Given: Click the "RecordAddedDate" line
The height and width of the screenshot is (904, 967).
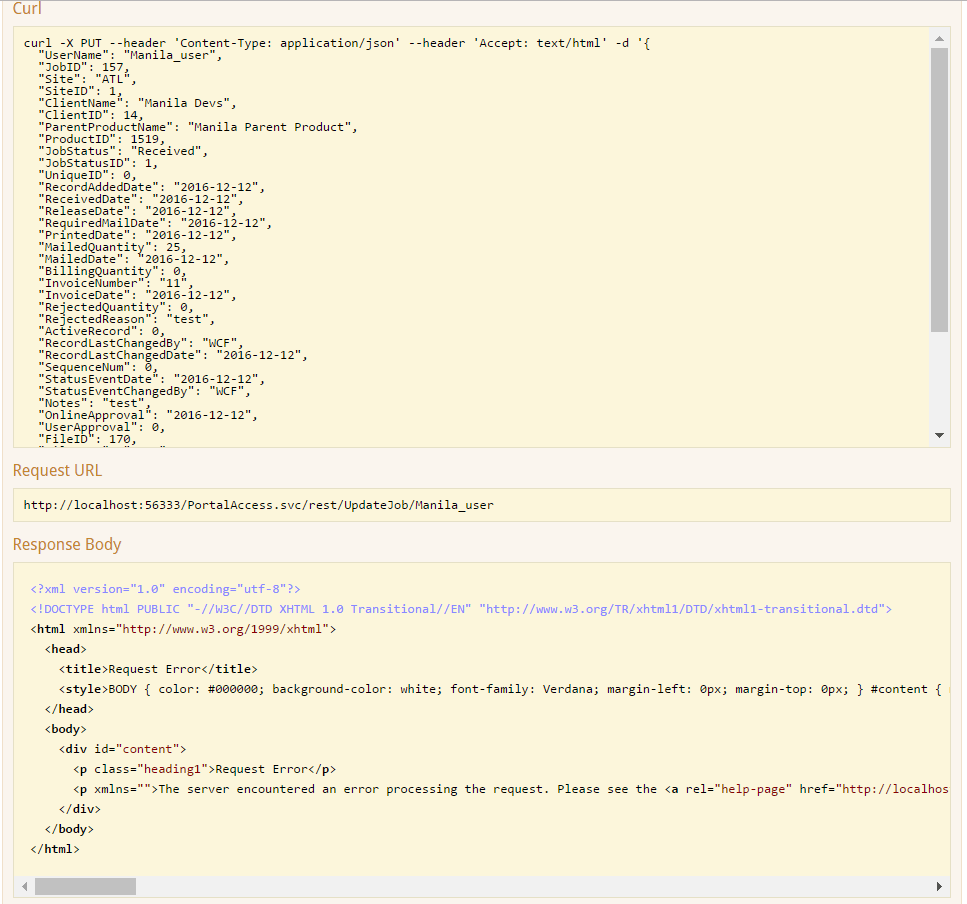Looking at the screenshot, I should click(x=151, y=187).
